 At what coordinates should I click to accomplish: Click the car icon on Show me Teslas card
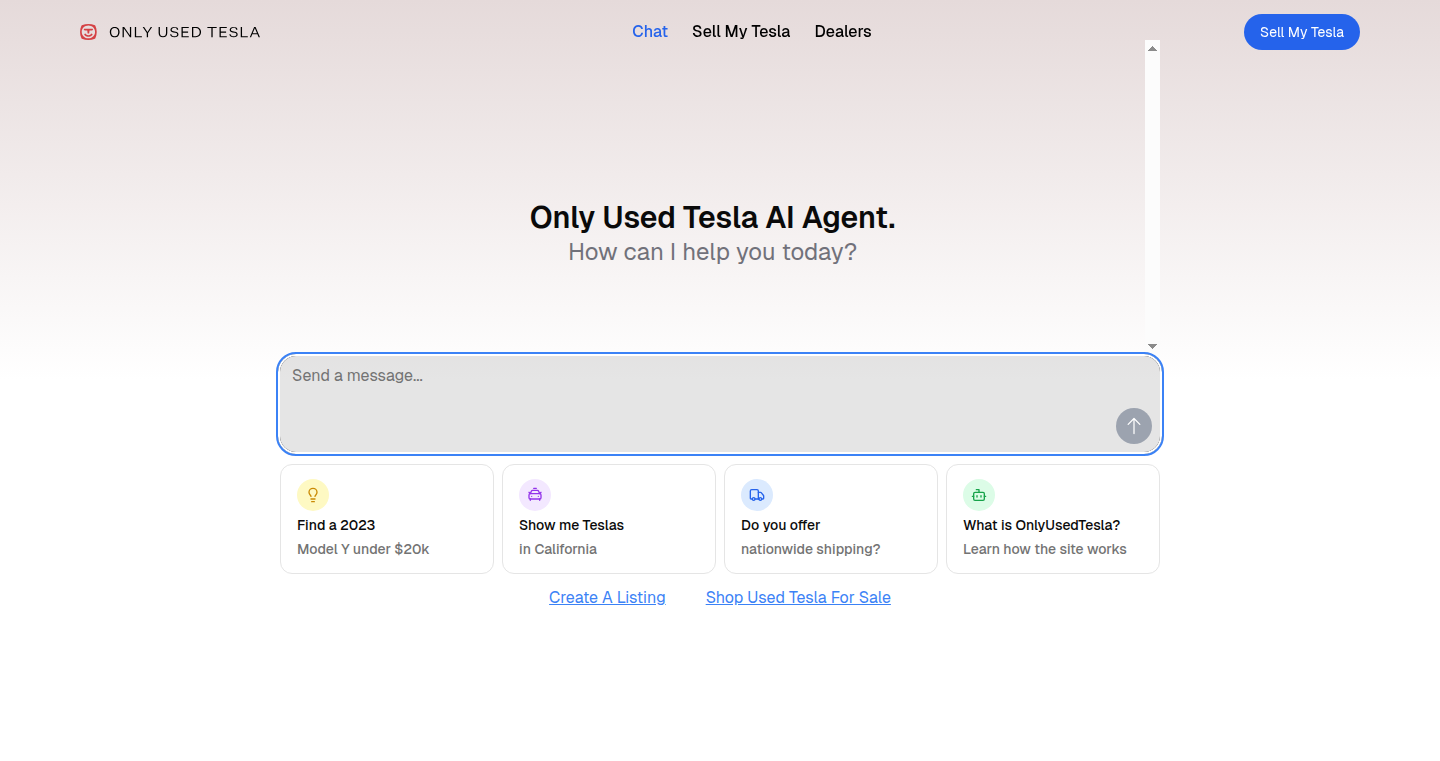[x=535, y=495]
